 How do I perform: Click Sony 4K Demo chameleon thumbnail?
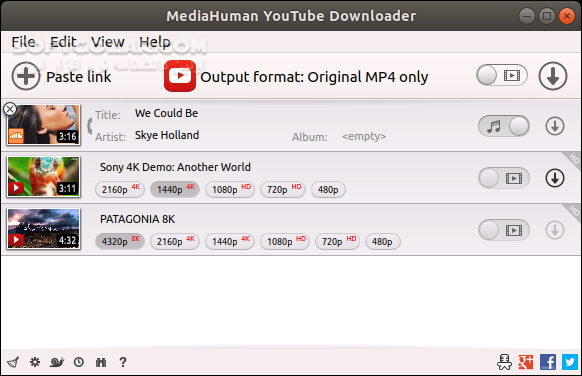[43, 176]
